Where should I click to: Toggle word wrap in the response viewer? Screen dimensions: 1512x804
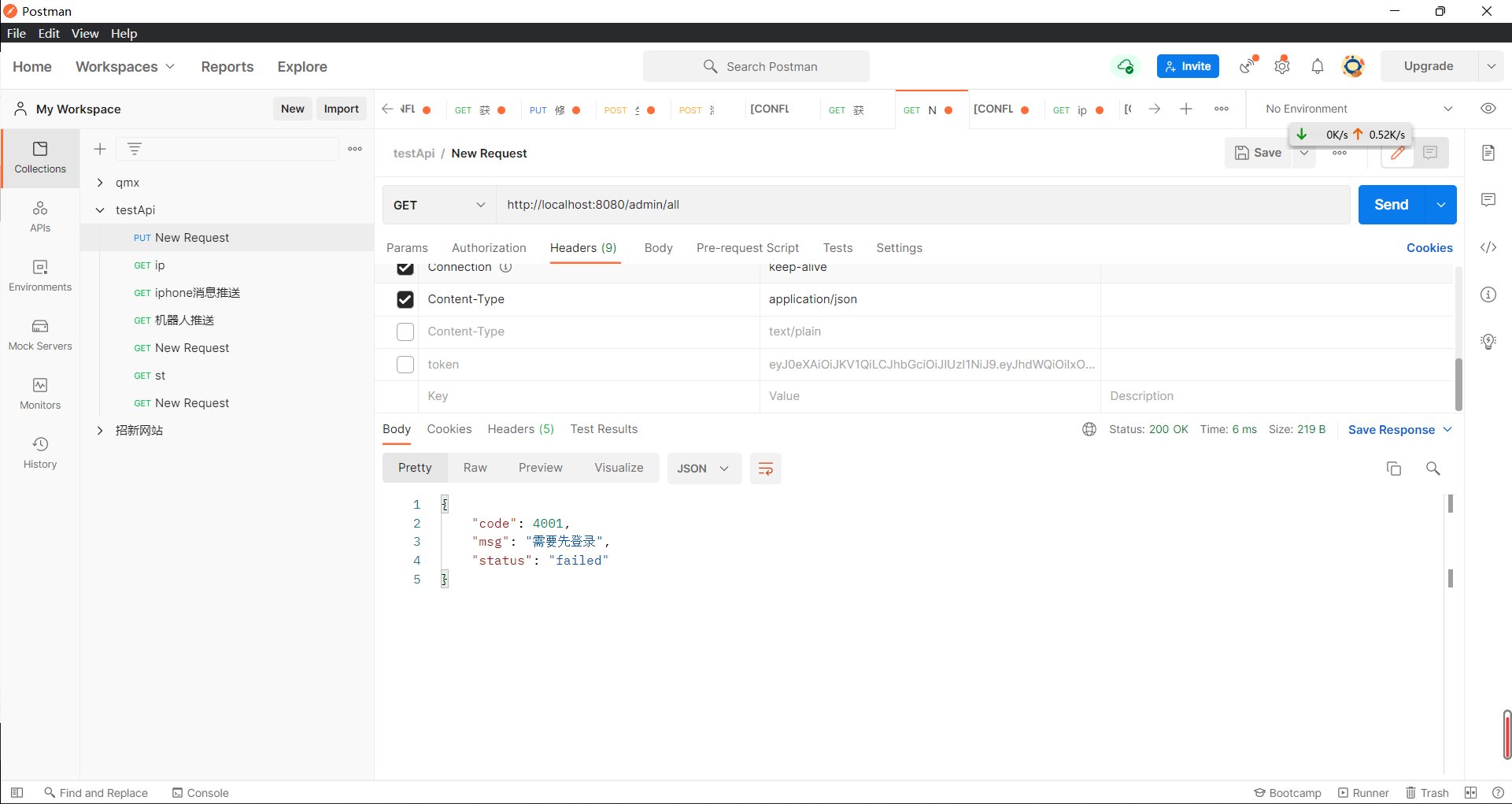pyautogui.click(x=765, y=469)
